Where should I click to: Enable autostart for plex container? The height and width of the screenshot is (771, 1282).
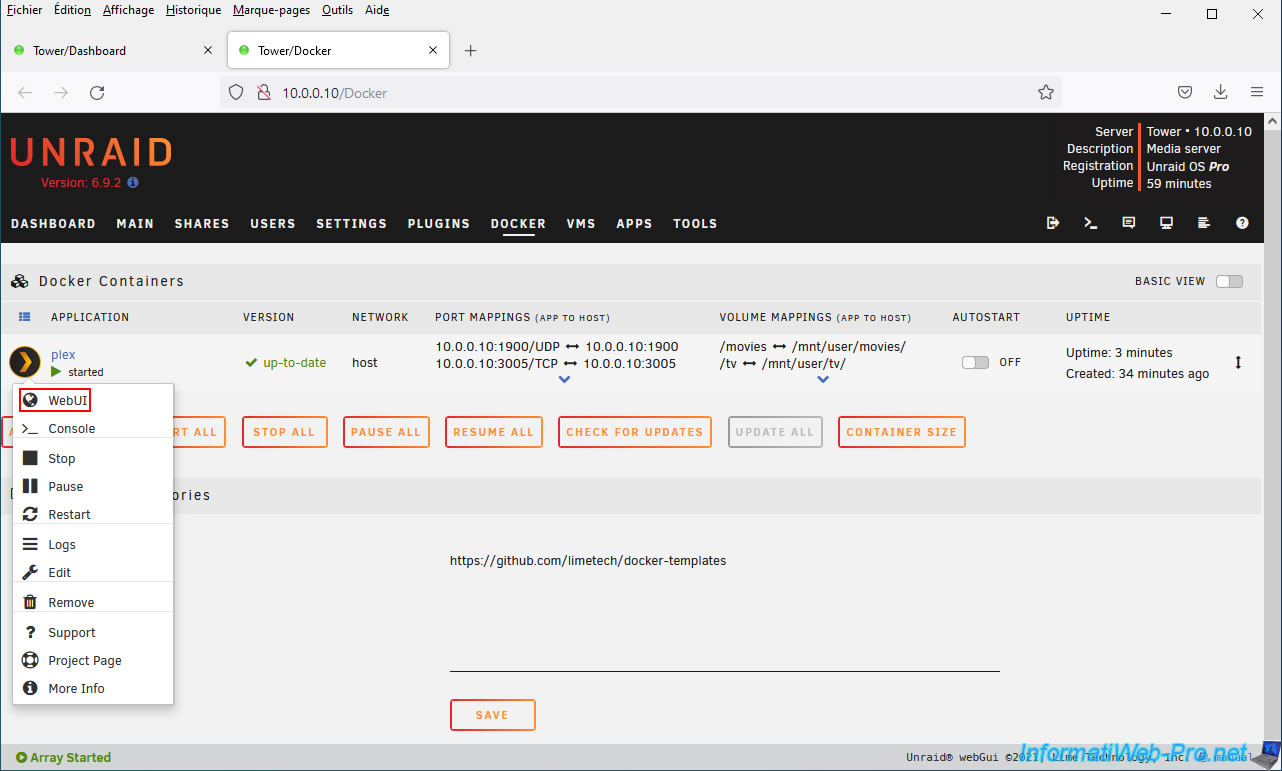[975, 362]
